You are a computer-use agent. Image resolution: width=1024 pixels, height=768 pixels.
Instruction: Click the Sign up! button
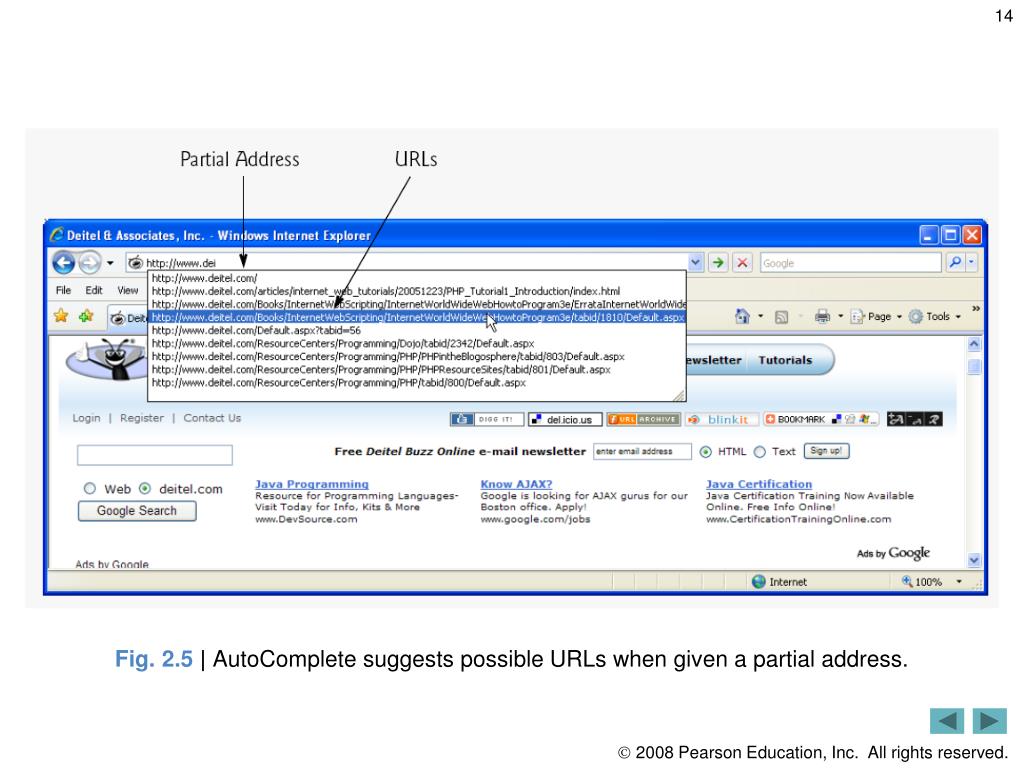coord(826,451)
